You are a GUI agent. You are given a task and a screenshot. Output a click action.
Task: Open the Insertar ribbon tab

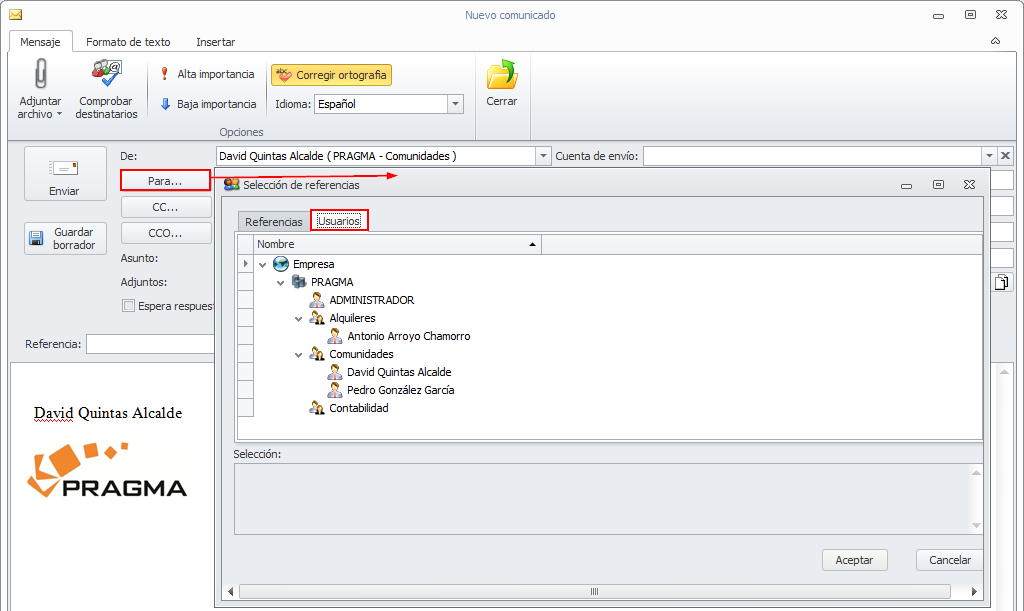click(x=216, y=42)
